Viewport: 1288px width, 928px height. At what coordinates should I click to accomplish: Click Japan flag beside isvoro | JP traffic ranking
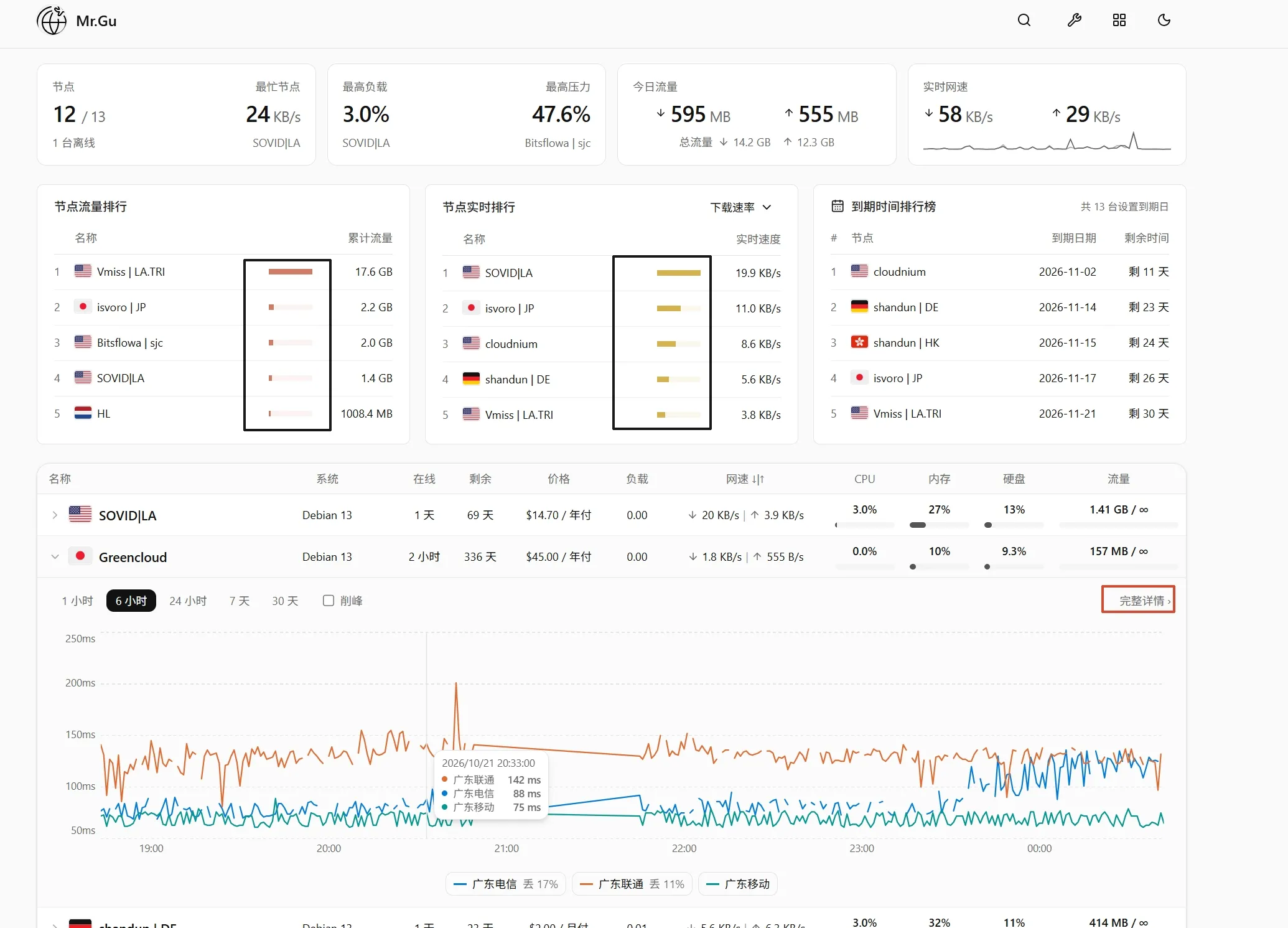pos(83,307)
